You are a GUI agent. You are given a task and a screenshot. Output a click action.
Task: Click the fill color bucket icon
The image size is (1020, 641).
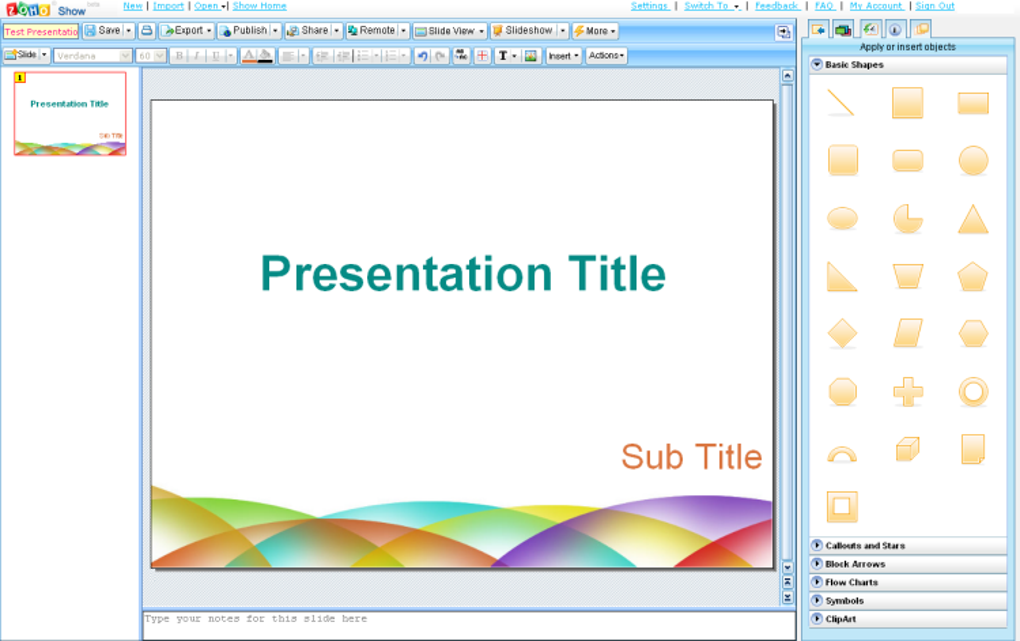(x=265, y=56)
